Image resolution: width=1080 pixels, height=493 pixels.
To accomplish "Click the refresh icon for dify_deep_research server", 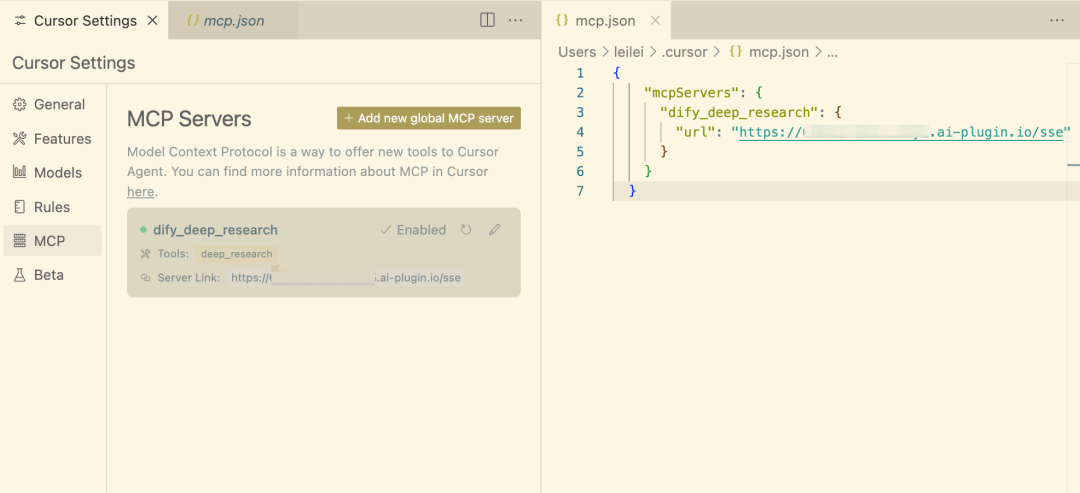I will [466, 230].
